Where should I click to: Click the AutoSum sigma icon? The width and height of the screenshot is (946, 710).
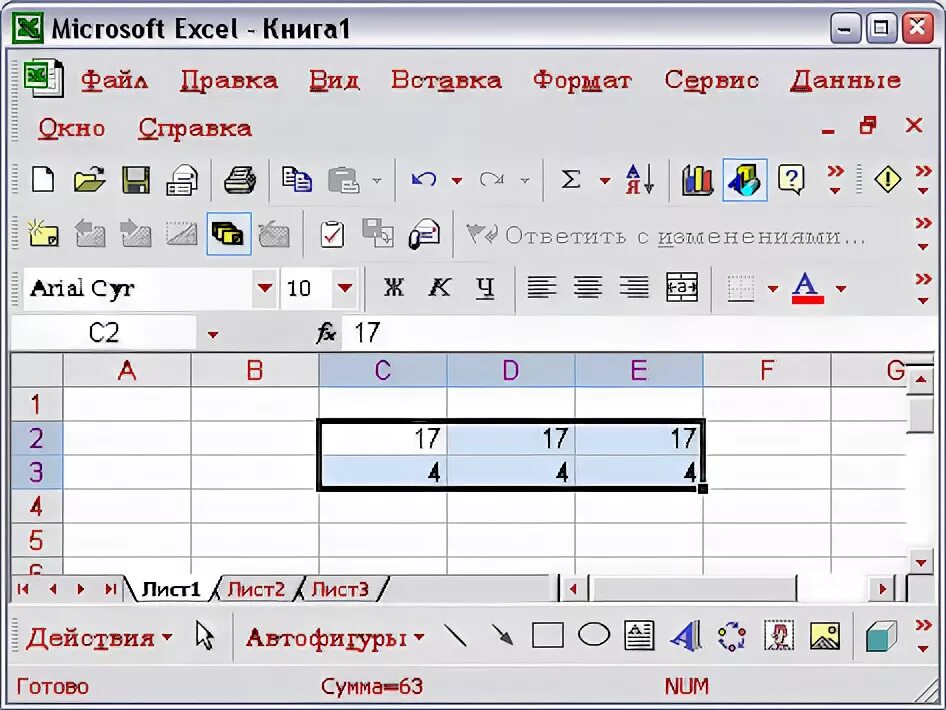pyautogui.click(x=571, y=180)
